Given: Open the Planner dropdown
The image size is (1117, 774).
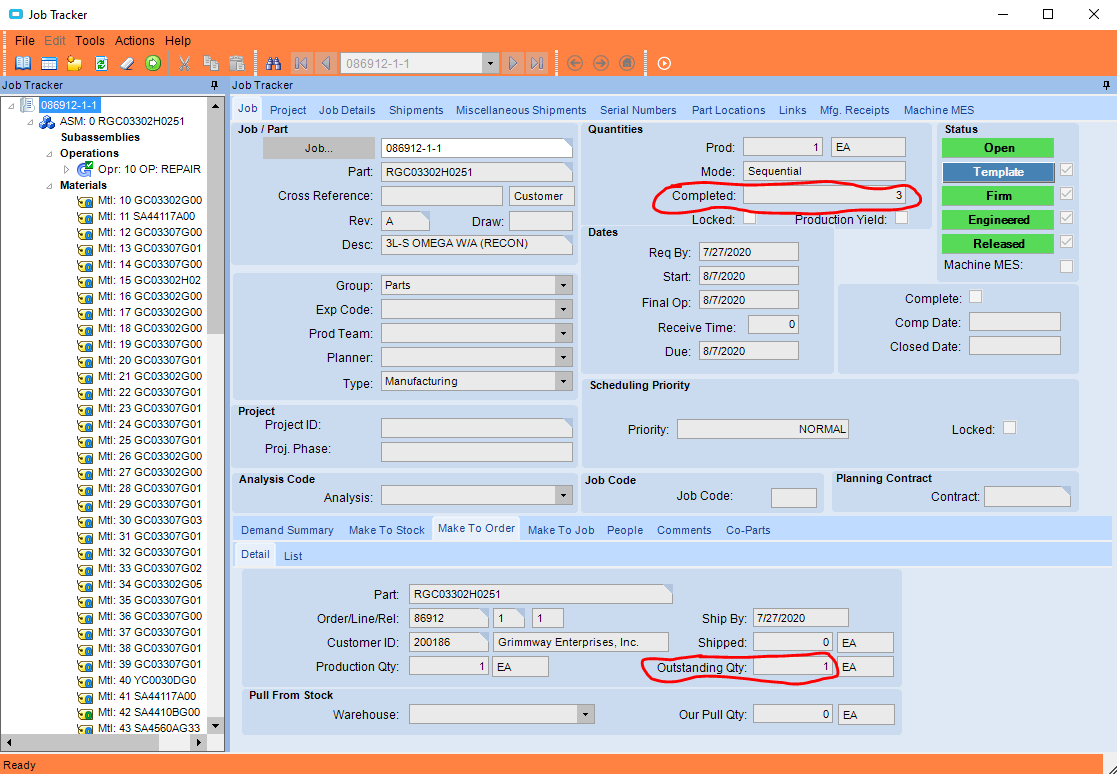Looking at the screenshot, I should click(x=563, y=357).
